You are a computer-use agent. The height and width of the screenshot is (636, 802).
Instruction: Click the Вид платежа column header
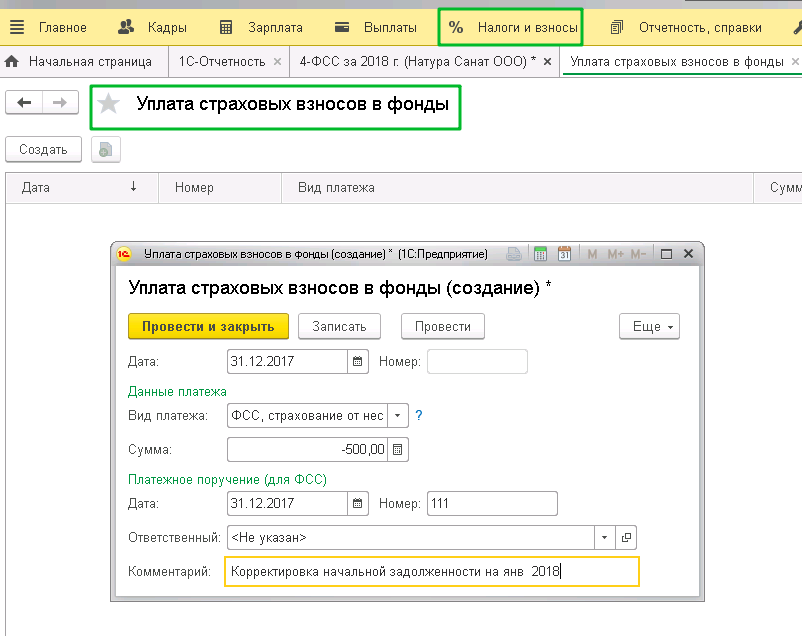click(x=517, y=188)
